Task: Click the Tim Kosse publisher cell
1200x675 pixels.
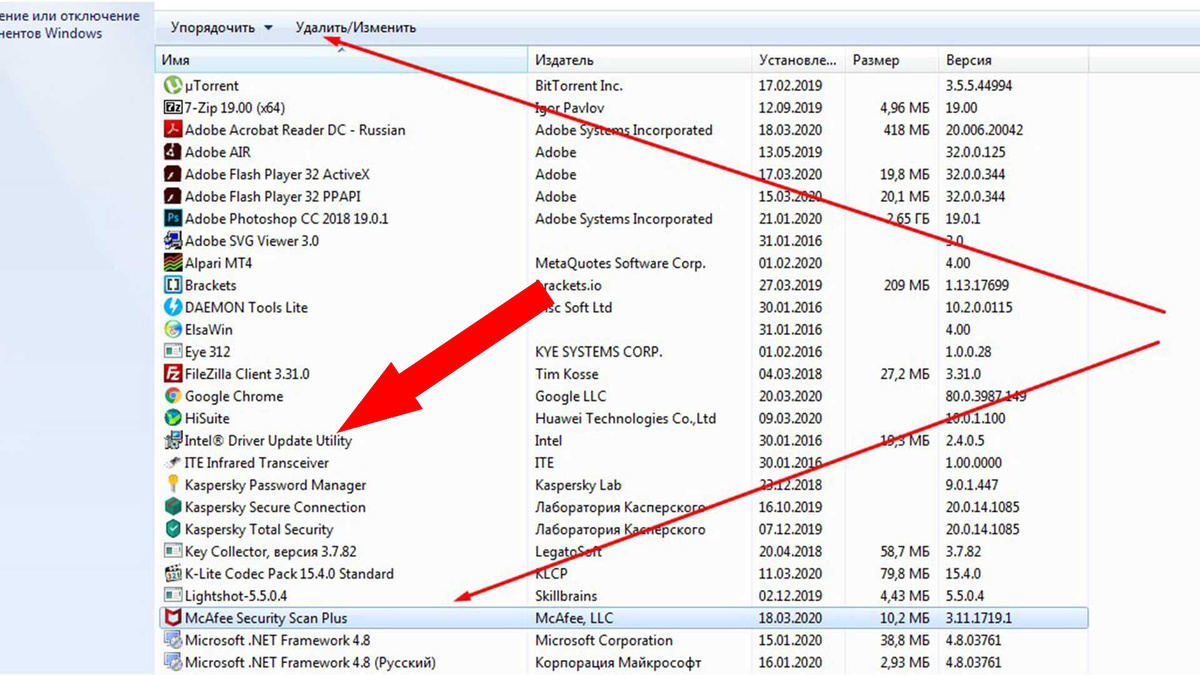Action: click(x=568, y=374)
